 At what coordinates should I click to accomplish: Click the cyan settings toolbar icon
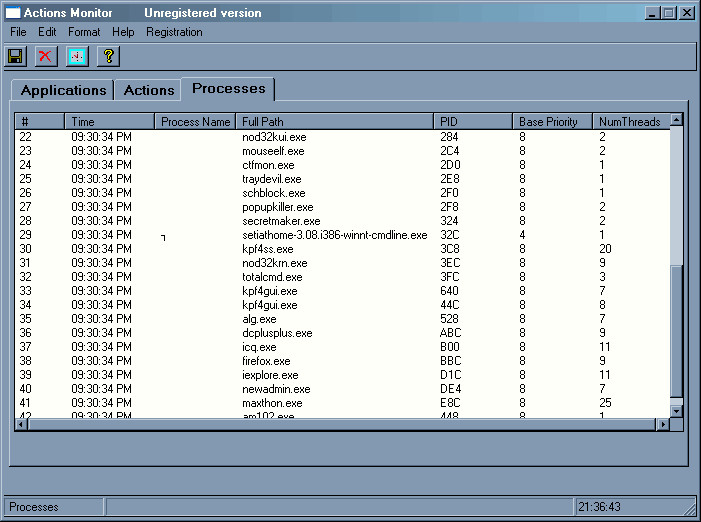click(x=77, y=56)
